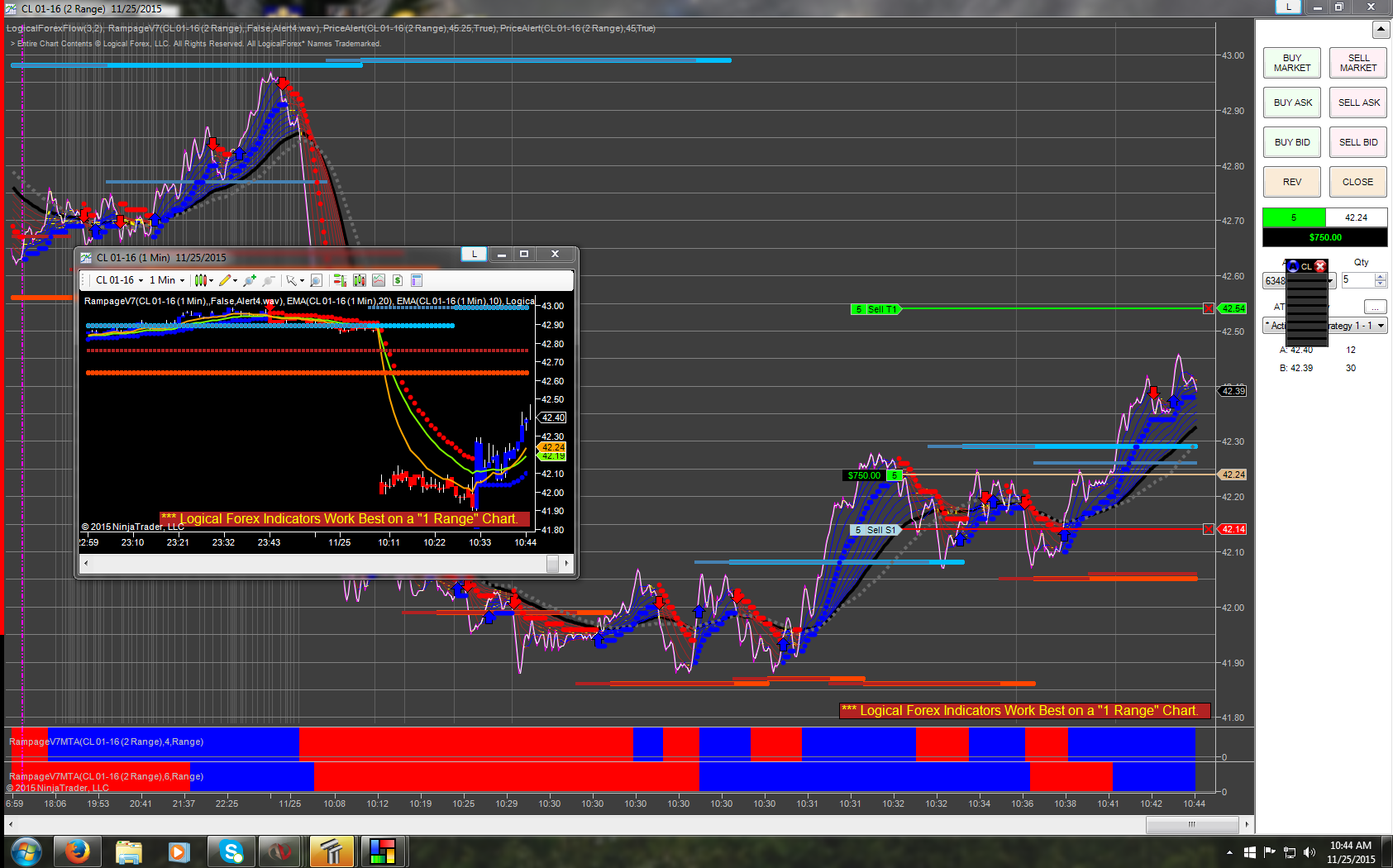The height and width of the screenshot is (868, 1393).
Task: Open Windows Start menu
Action: [x=26, y=851]
